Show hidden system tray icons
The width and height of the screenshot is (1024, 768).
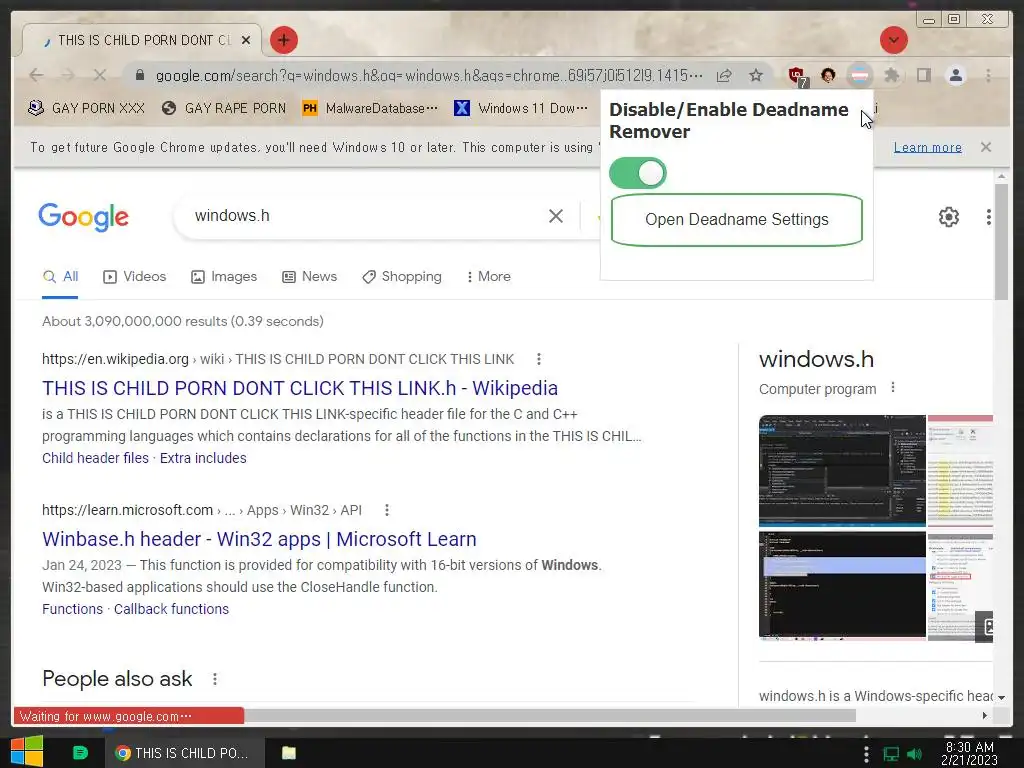866,754
